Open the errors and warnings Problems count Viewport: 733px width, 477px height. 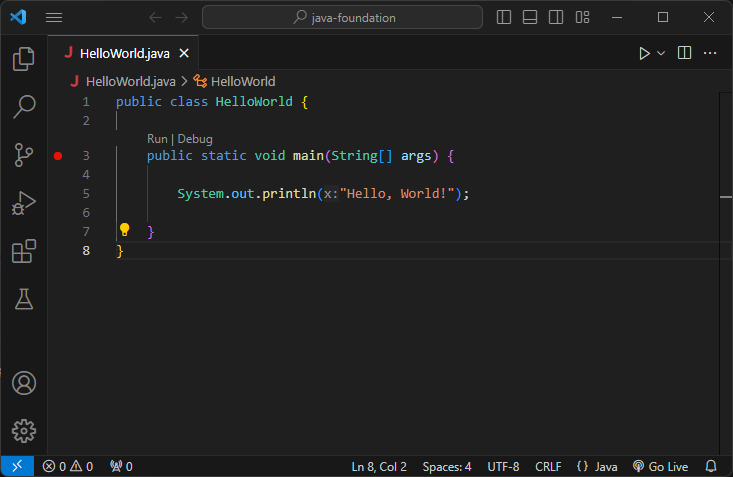click(68, 466)
